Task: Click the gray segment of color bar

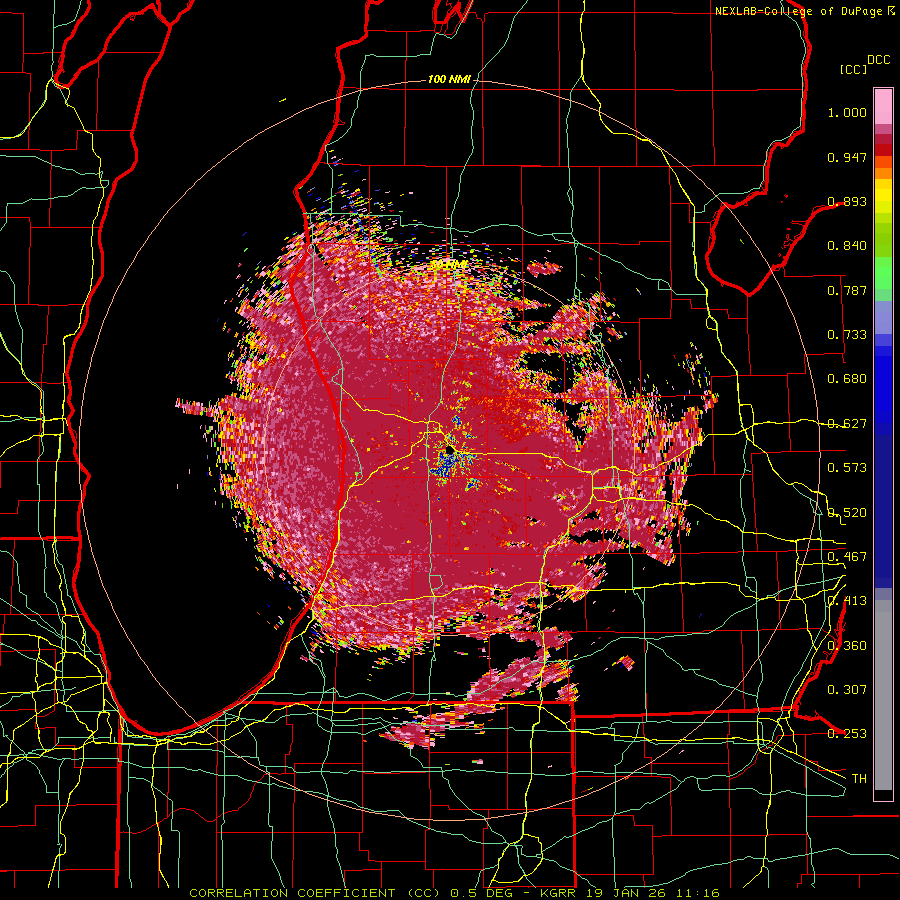Action: coord(883,695)
